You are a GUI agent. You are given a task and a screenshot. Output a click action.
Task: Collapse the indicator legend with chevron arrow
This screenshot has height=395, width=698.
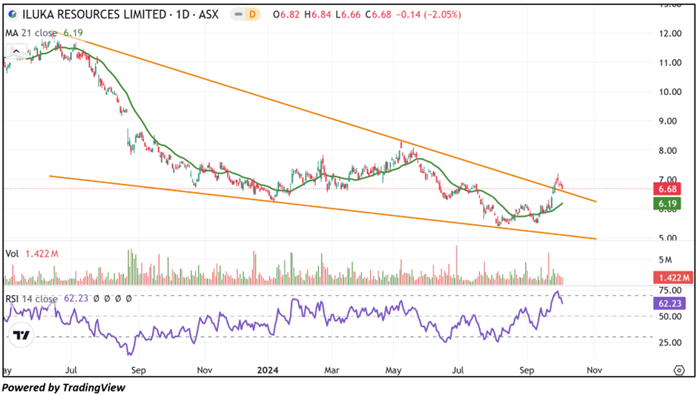point(16,52)
